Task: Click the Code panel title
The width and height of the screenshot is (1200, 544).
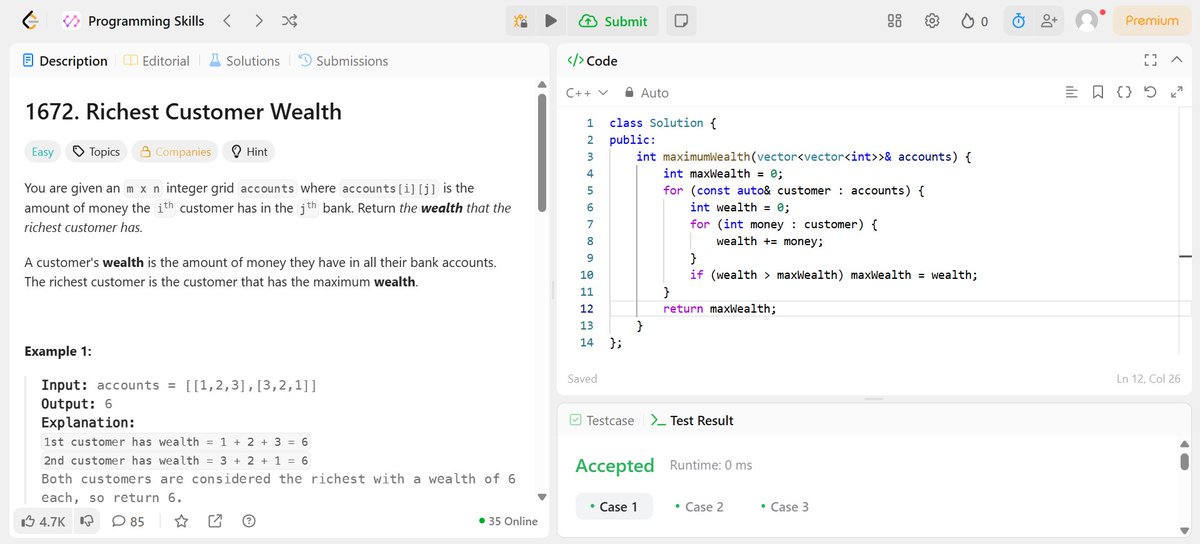Action: [592, 61]
